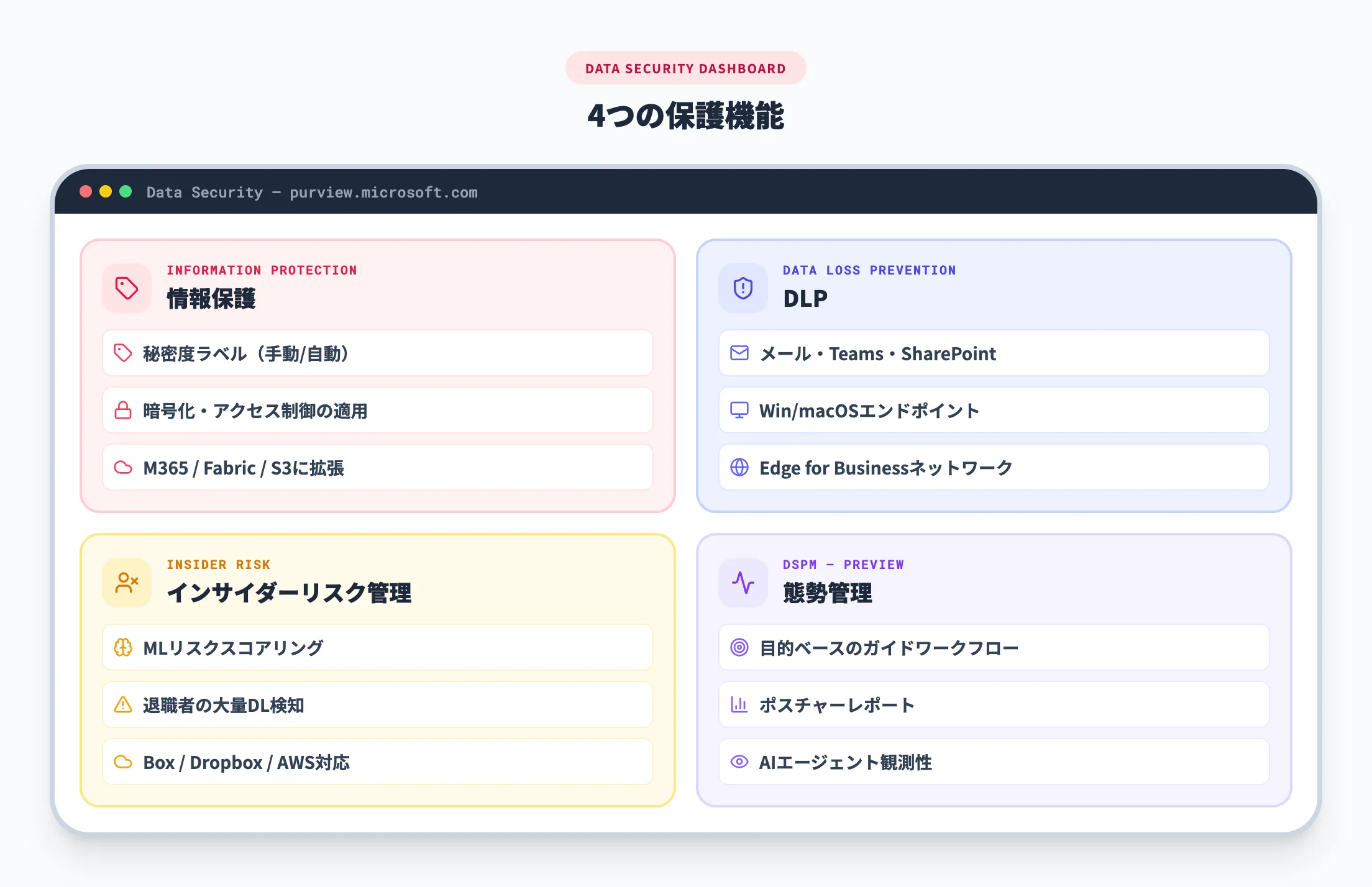Select the tag icon for 情報保護

click(126, 288)
